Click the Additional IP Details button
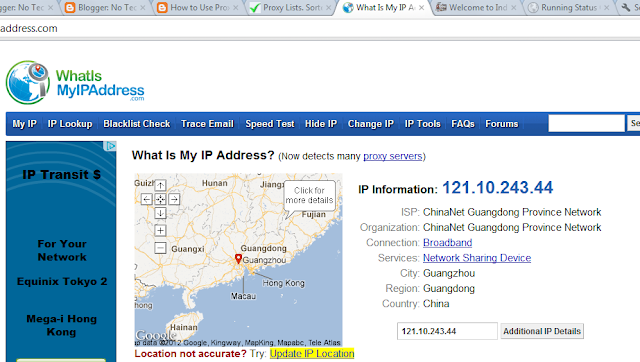 (542, 331)
